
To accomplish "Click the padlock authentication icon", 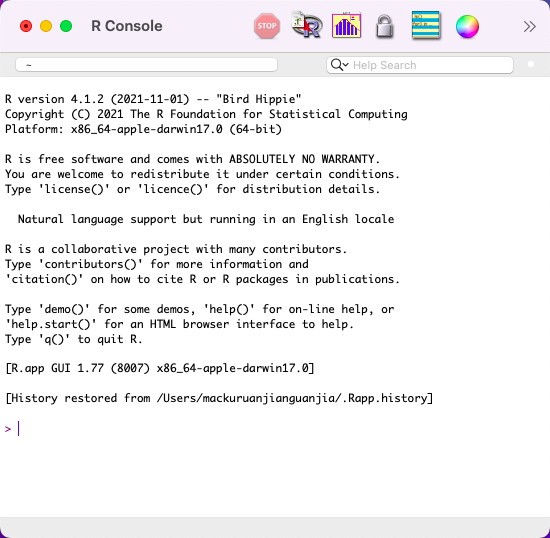I will [384, 26].
